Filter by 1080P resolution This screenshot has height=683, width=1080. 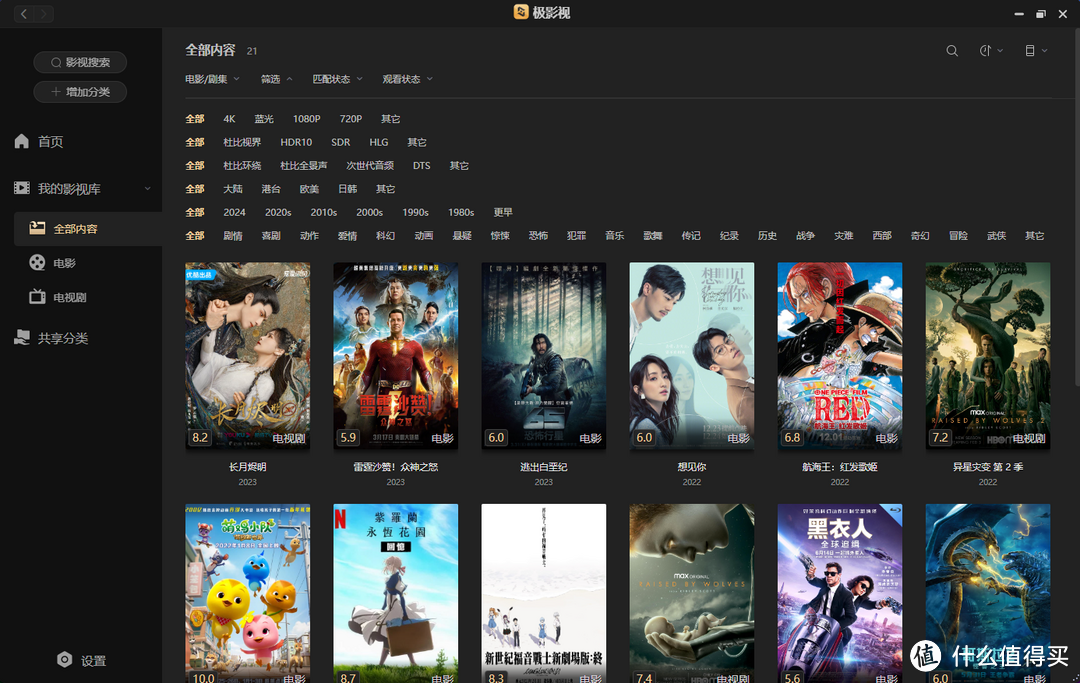[307, 119]
